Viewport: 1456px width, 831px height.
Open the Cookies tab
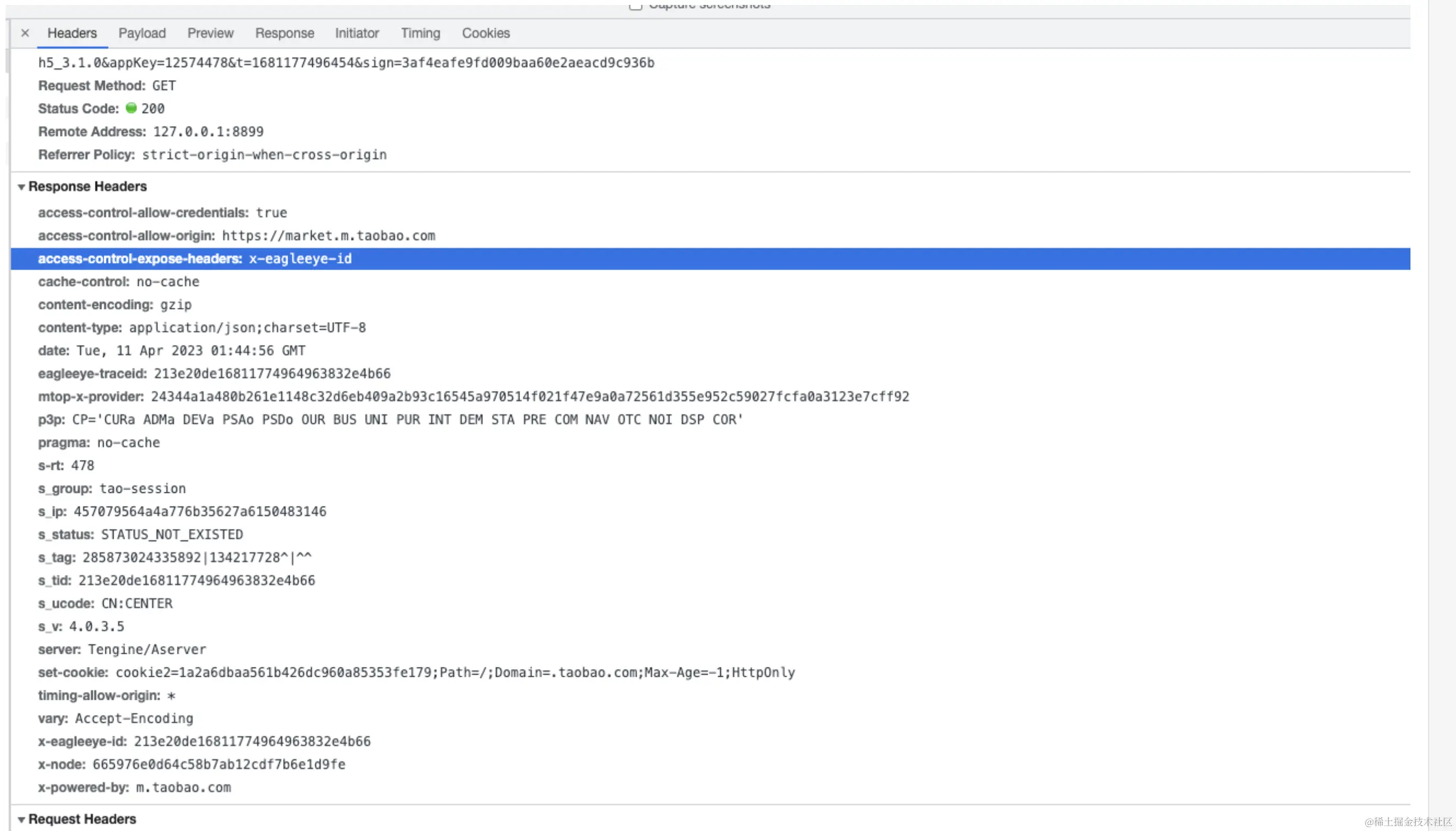[486, 33]
